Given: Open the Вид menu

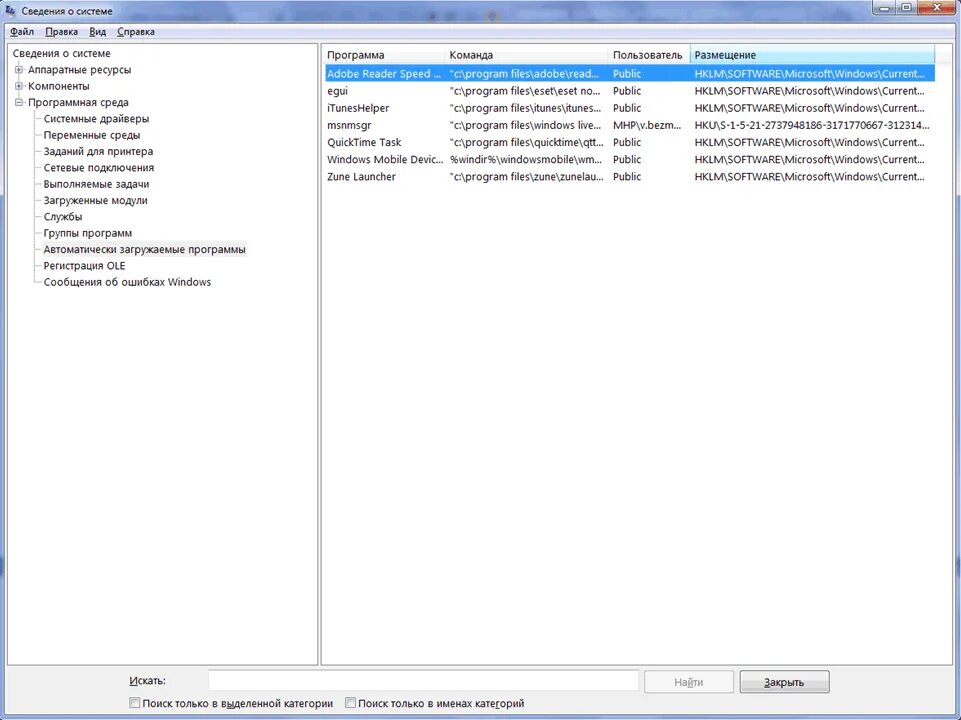Looking at the screenshot, I should 97,32.
